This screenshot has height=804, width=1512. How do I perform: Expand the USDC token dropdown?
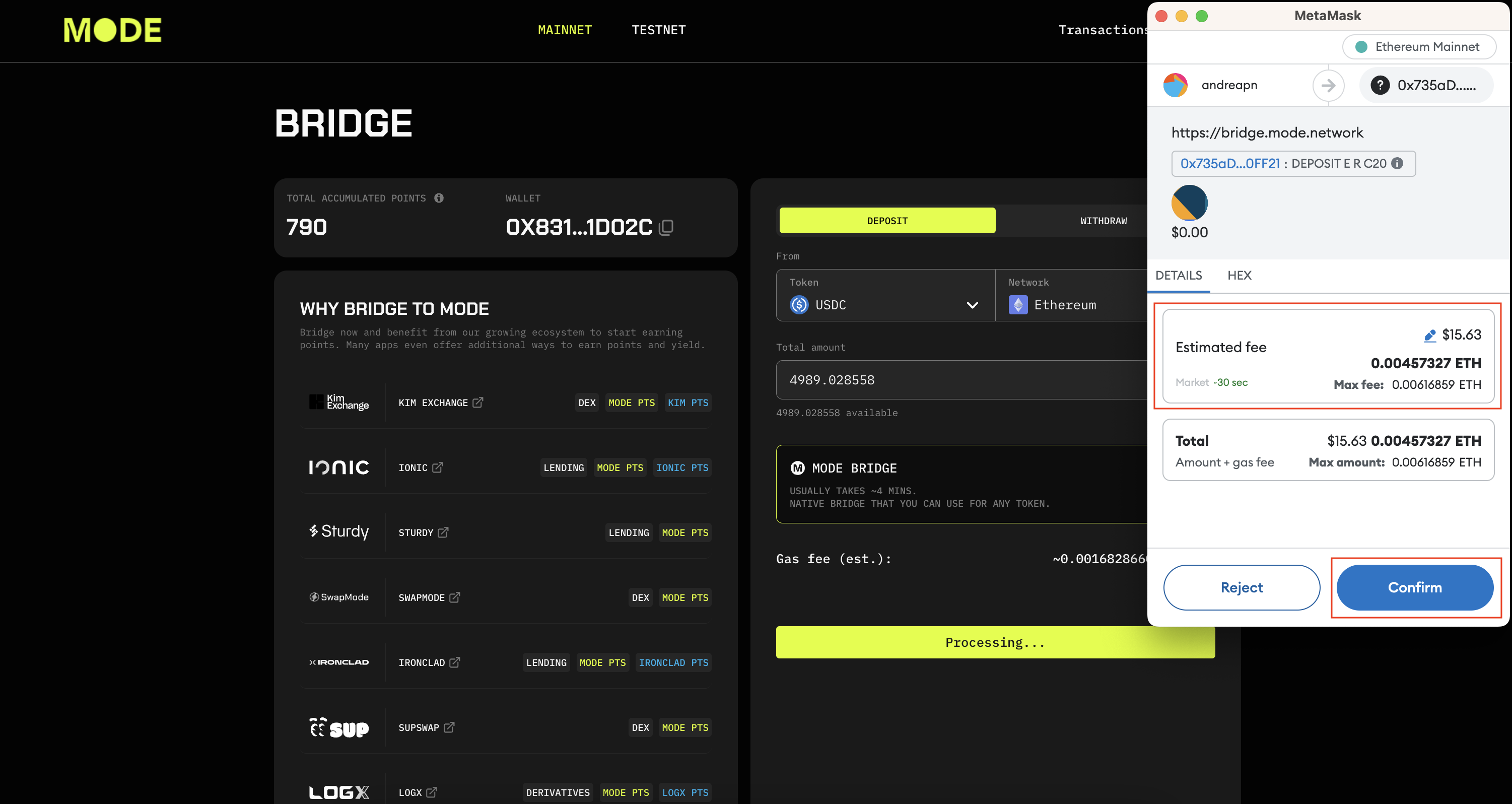click(972, 305)
